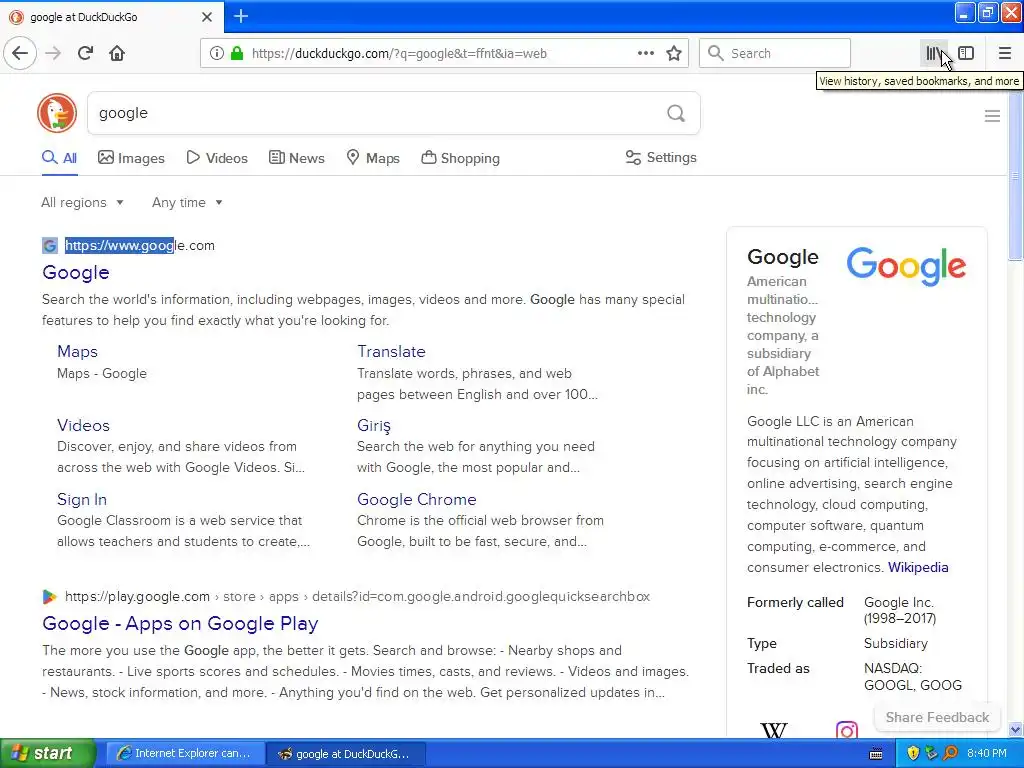This screenshot has width=1024, height=768.
Task: Open the Windows Start menu
Action: click(x=47, y=753)
